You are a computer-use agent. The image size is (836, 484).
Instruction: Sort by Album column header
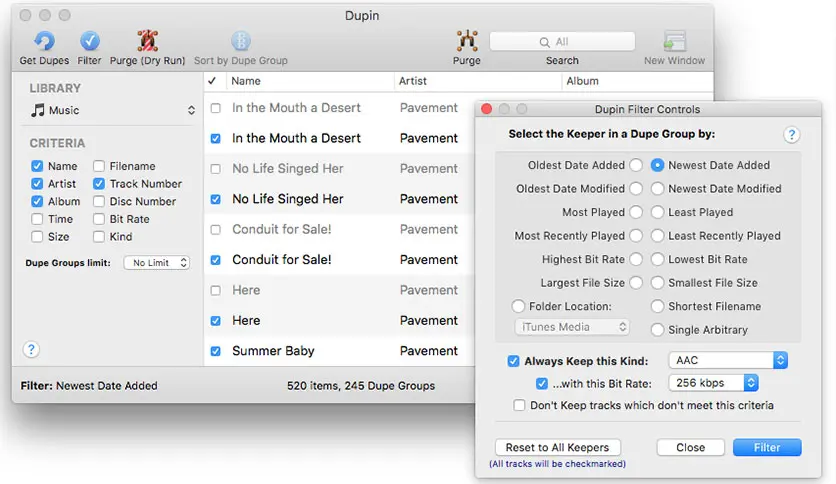click(x=638, y=81)
